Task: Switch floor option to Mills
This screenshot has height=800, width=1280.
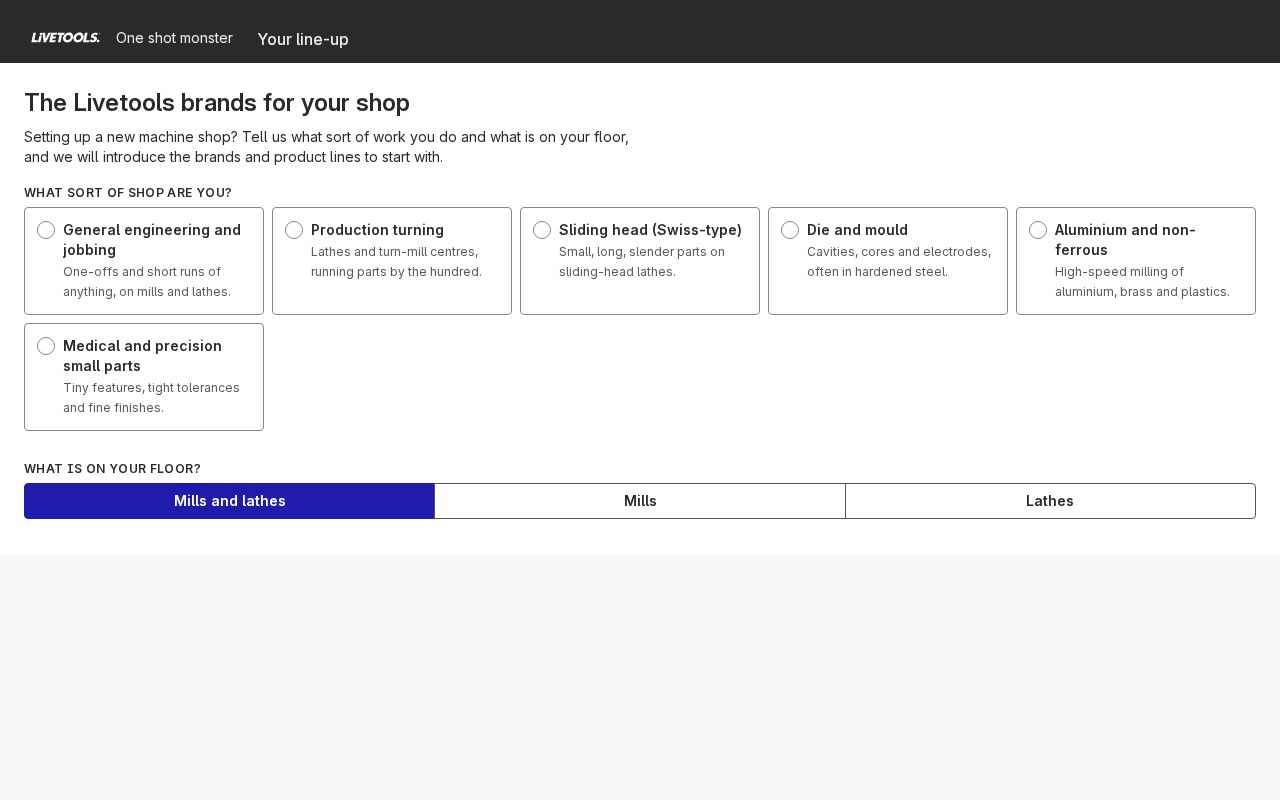Action: 640,501
